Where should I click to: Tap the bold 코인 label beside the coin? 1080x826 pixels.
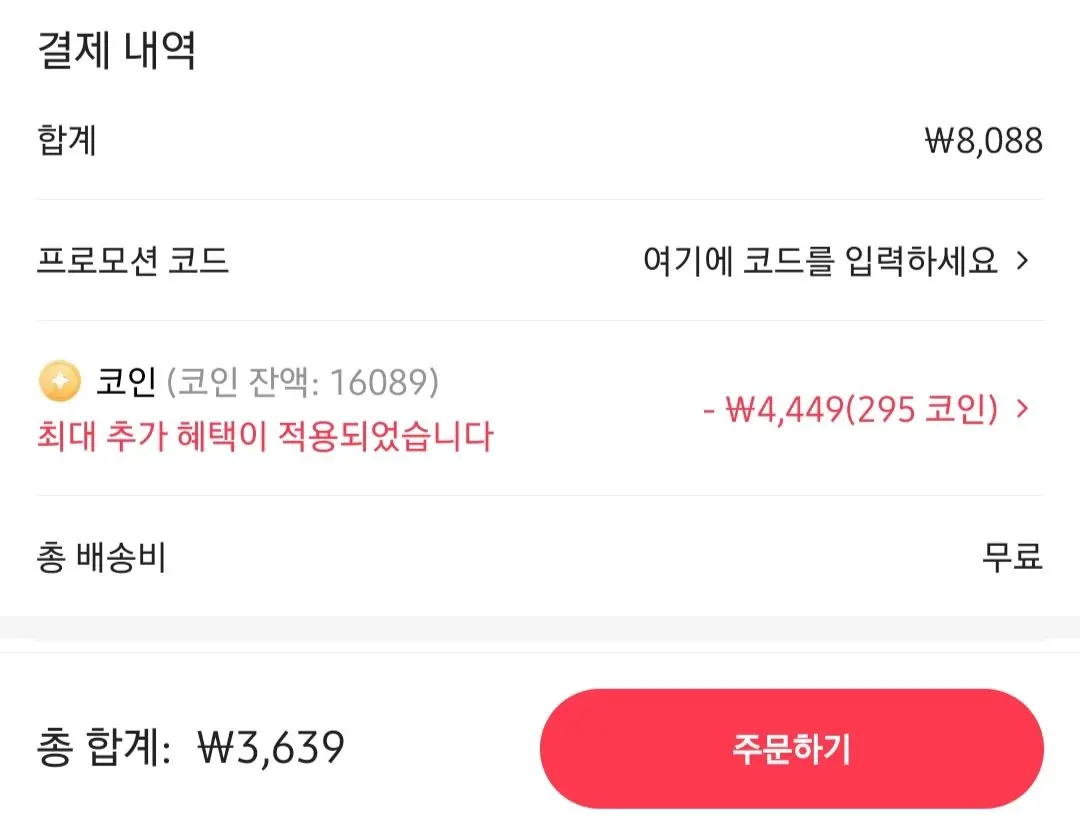pyautogui.click(x=126, y=381)
